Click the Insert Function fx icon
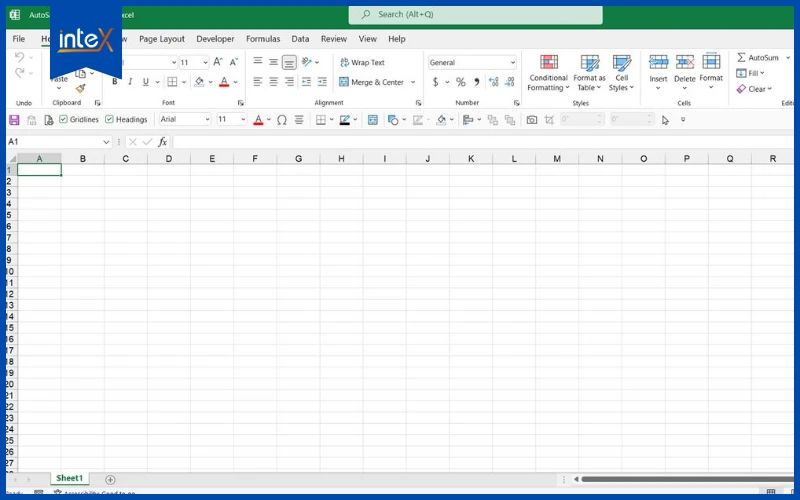The width and height of the screenshot is (800, 500). pos(162,142)
